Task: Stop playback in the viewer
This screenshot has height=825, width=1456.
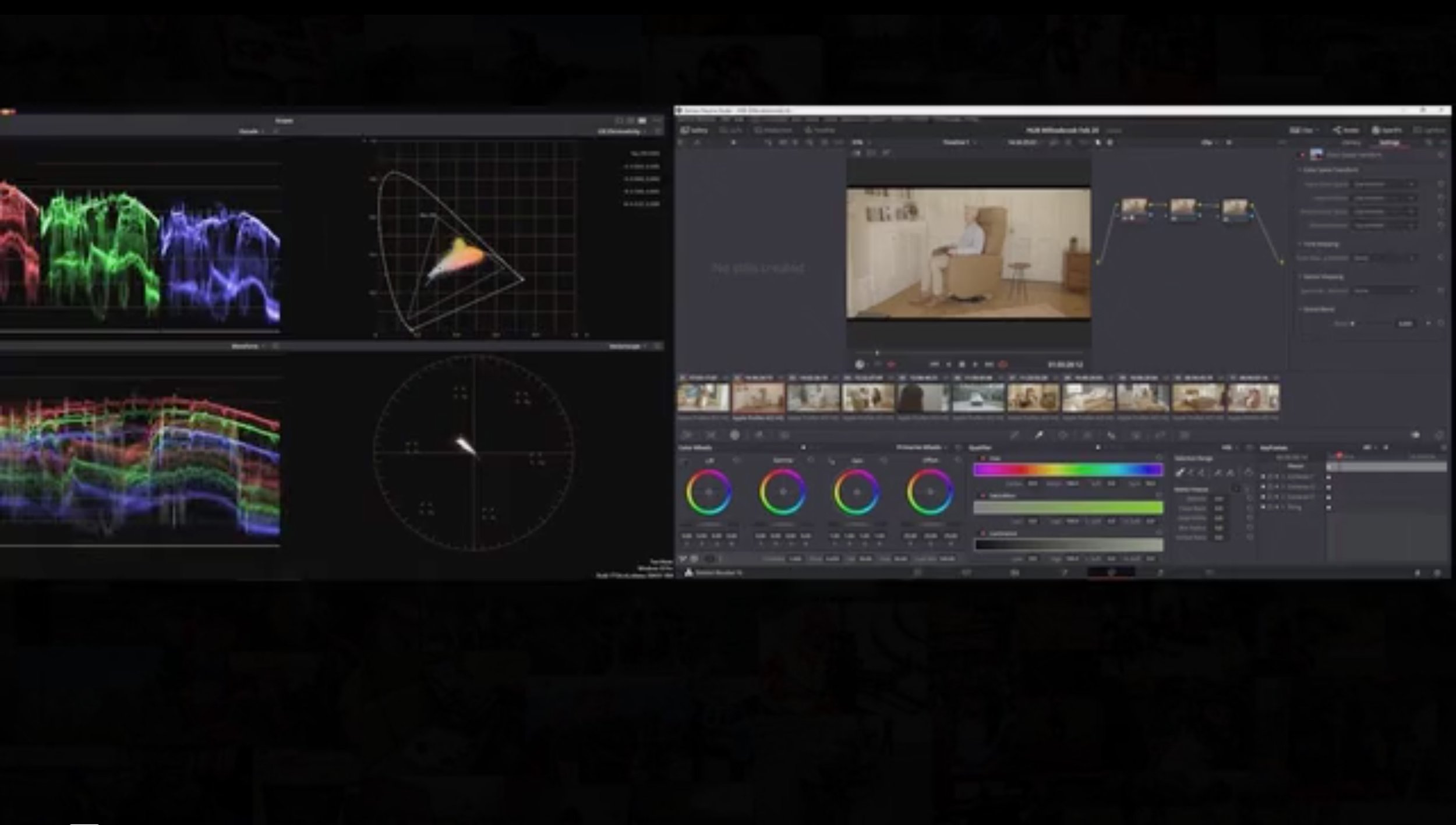Action: point(962,364)
